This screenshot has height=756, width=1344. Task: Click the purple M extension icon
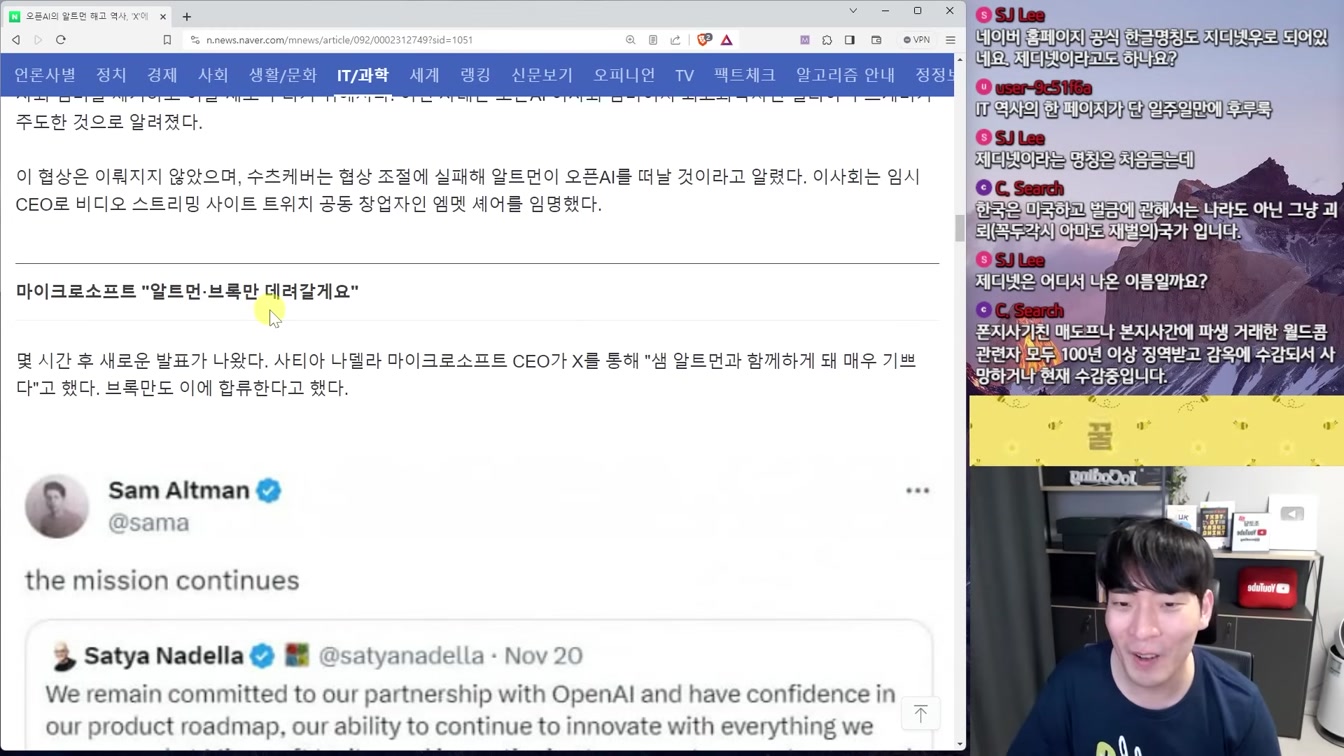pos(805,40)
